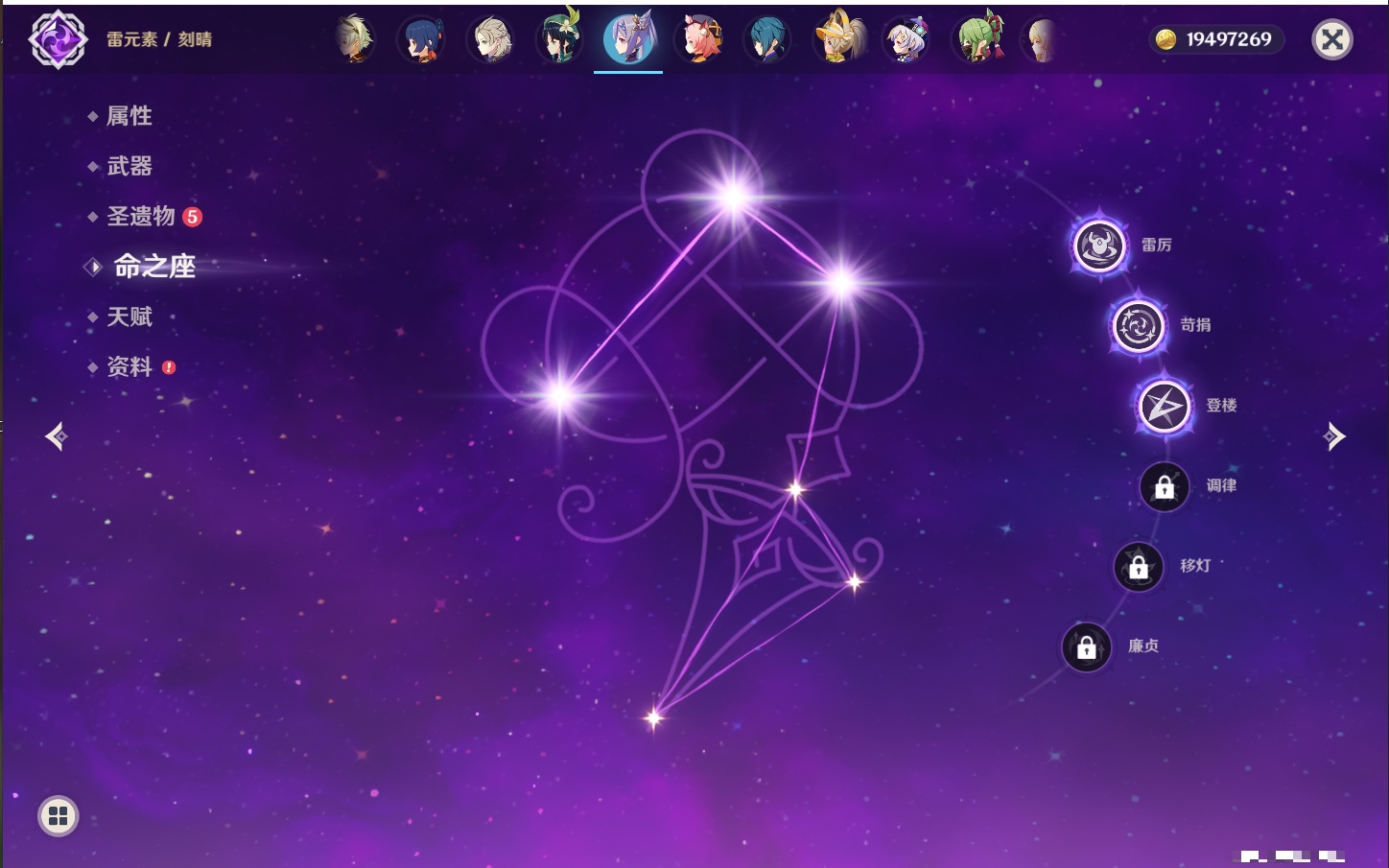Select the green-hat braided character portrait

pos(559,39)
